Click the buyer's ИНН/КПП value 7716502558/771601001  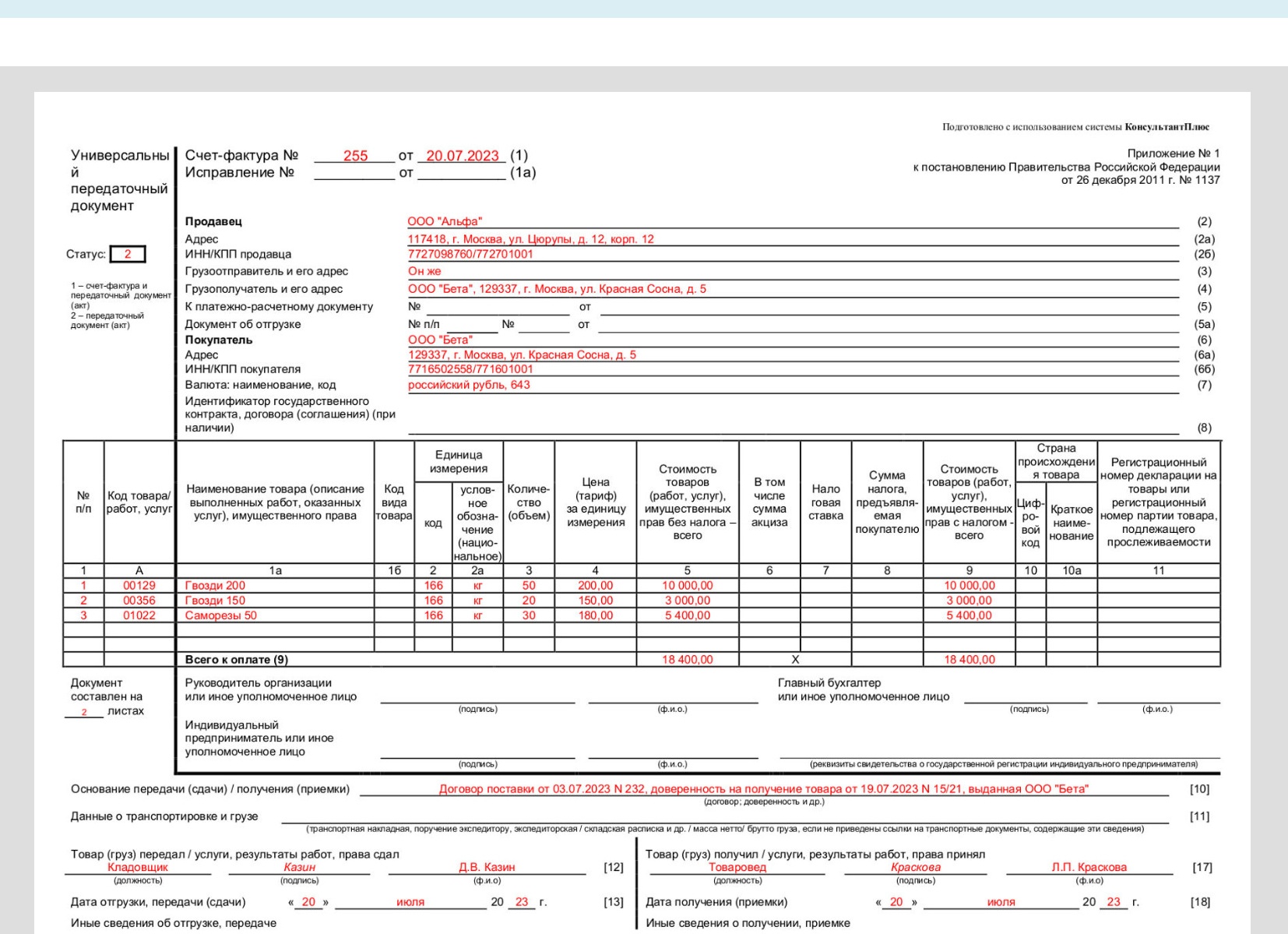pyautogui.click(x=470, y=369)
